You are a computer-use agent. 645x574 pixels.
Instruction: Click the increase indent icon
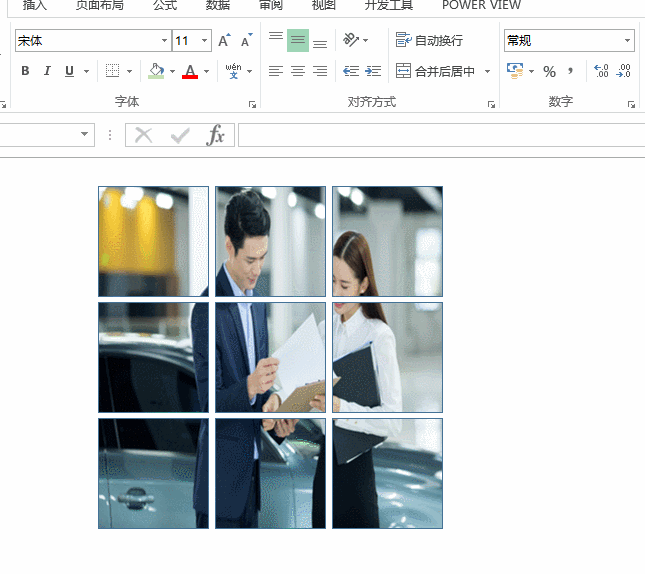point(373,71)
